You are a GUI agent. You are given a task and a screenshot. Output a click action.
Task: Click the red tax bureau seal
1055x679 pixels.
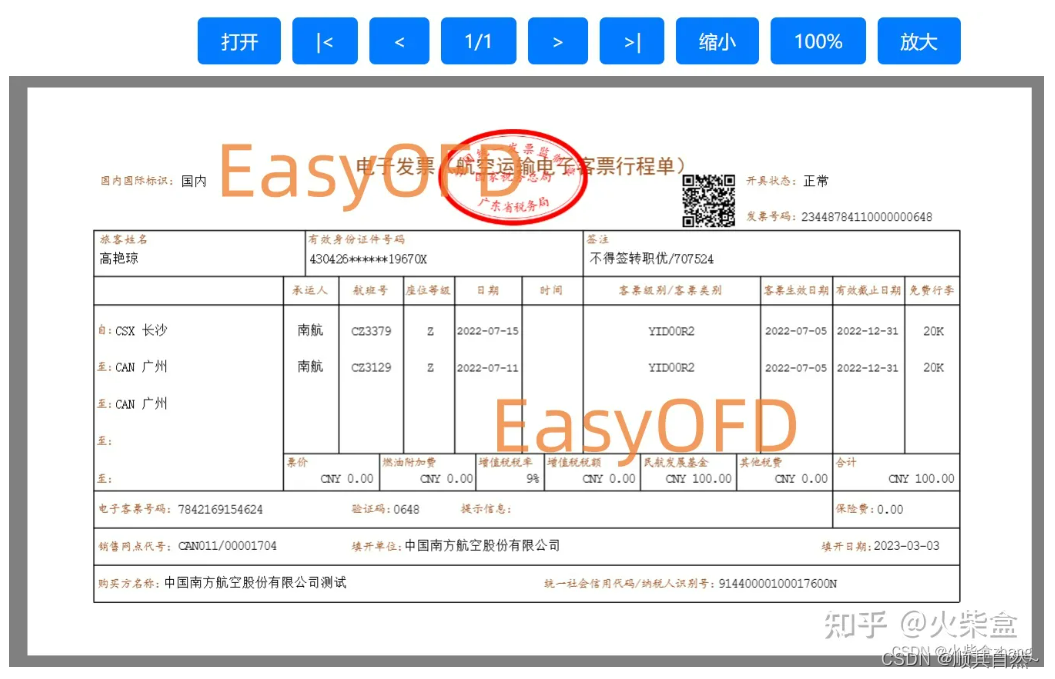pyautogui.click(x=513, y=176)
